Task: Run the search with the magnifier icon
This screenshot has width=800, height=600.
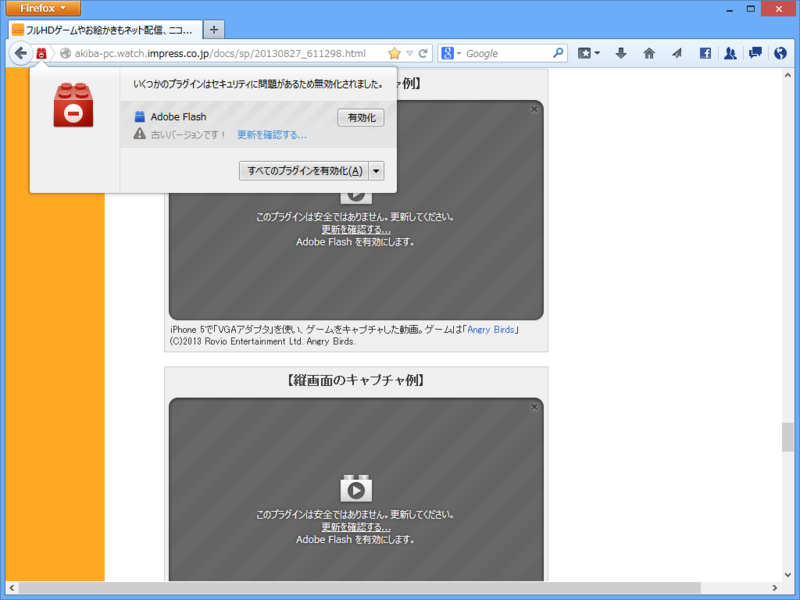Action: pyautogui.click(x=558, y=53)
